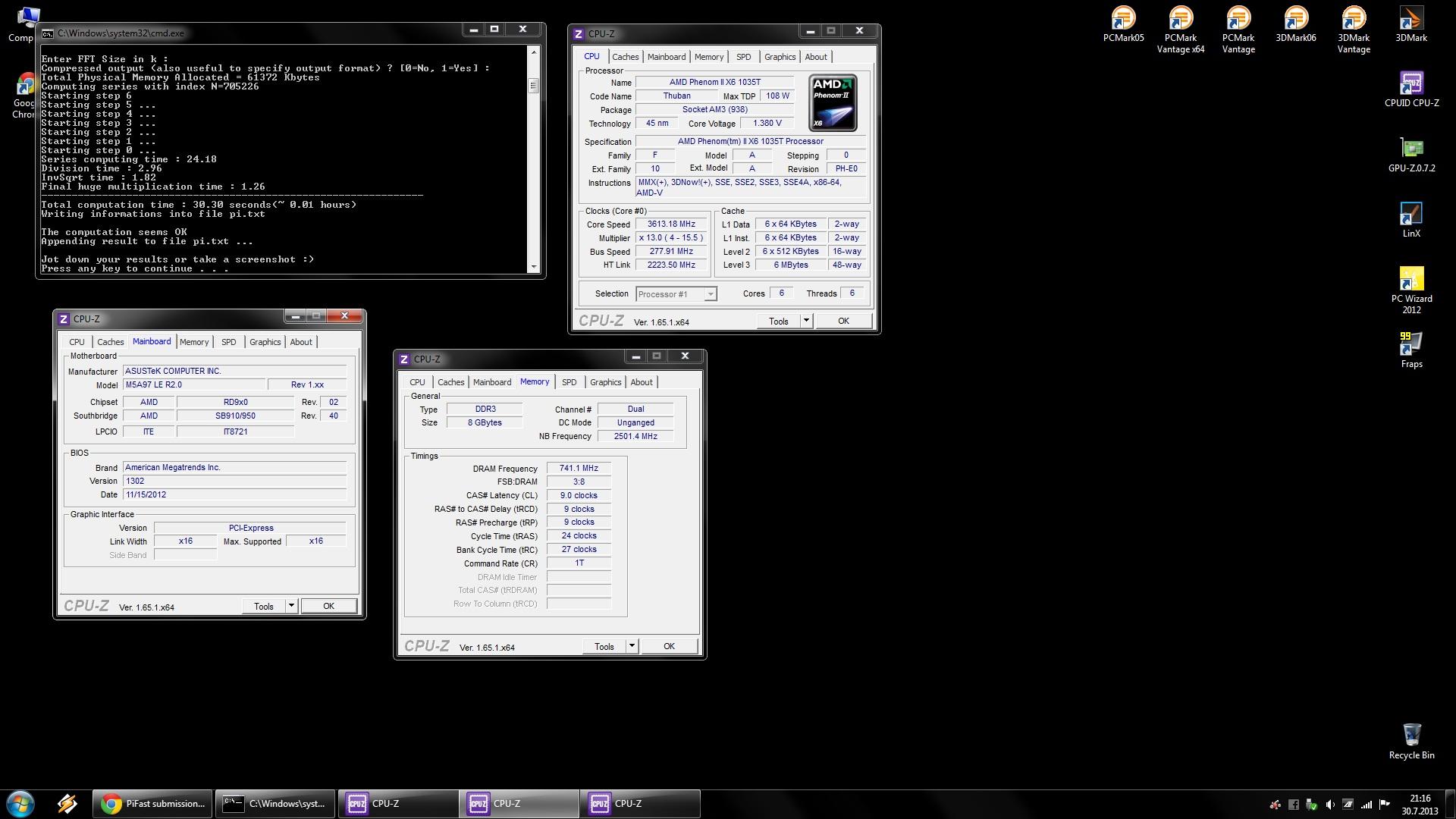The image size is (1456, 819).
Task: Click the Windows Start orb
Action: (x=20, y=804)
